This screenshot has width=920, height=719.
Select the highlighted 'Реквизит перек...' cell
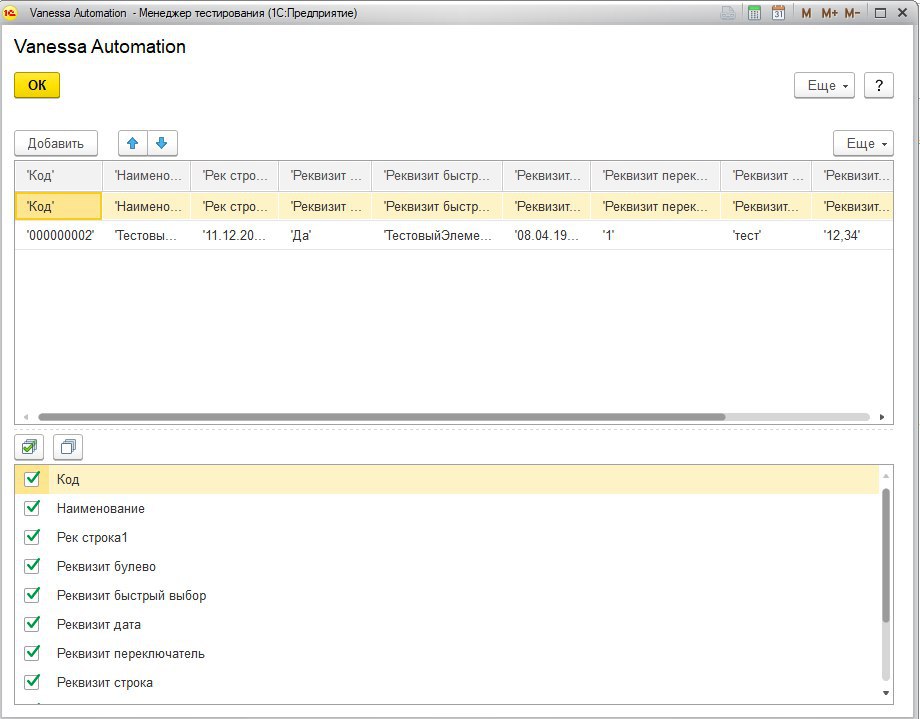click(655, 206)
